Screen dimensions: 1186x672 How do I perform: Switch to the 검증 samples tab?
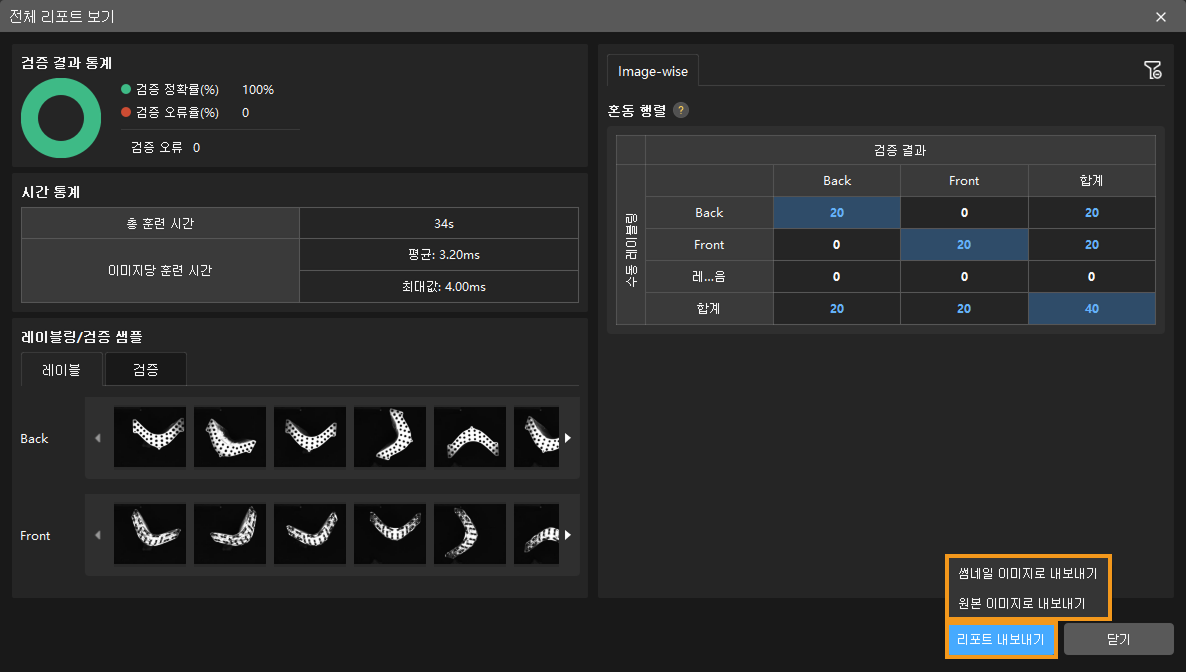[x=145, y=369]
